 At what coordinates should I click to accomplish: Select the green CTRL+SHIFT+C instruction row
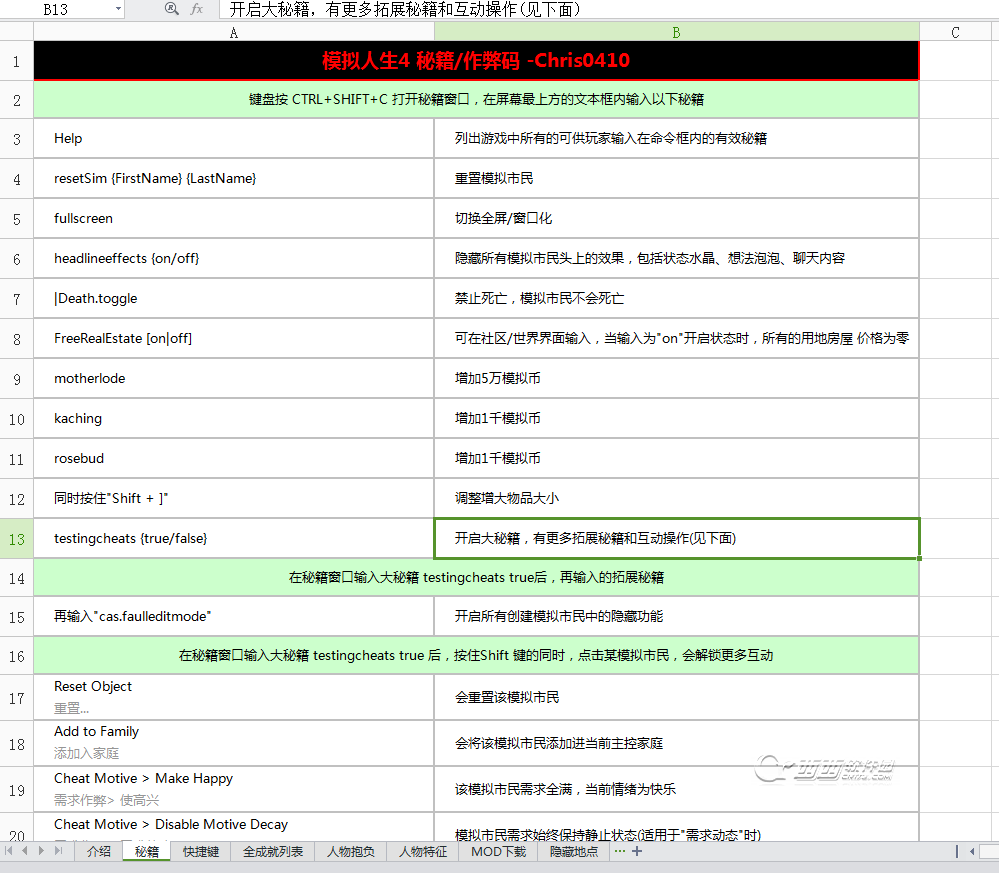coord(476,99)
